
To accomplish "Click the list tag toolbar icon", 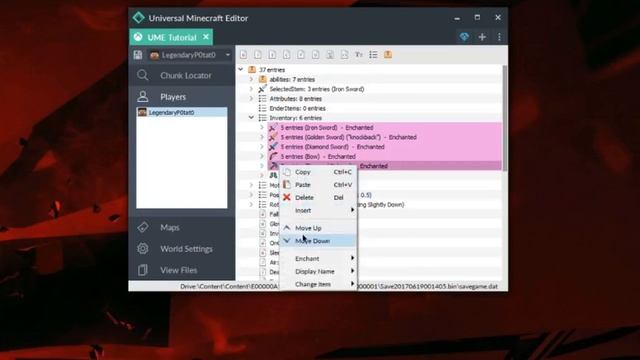I will point(373,55).
